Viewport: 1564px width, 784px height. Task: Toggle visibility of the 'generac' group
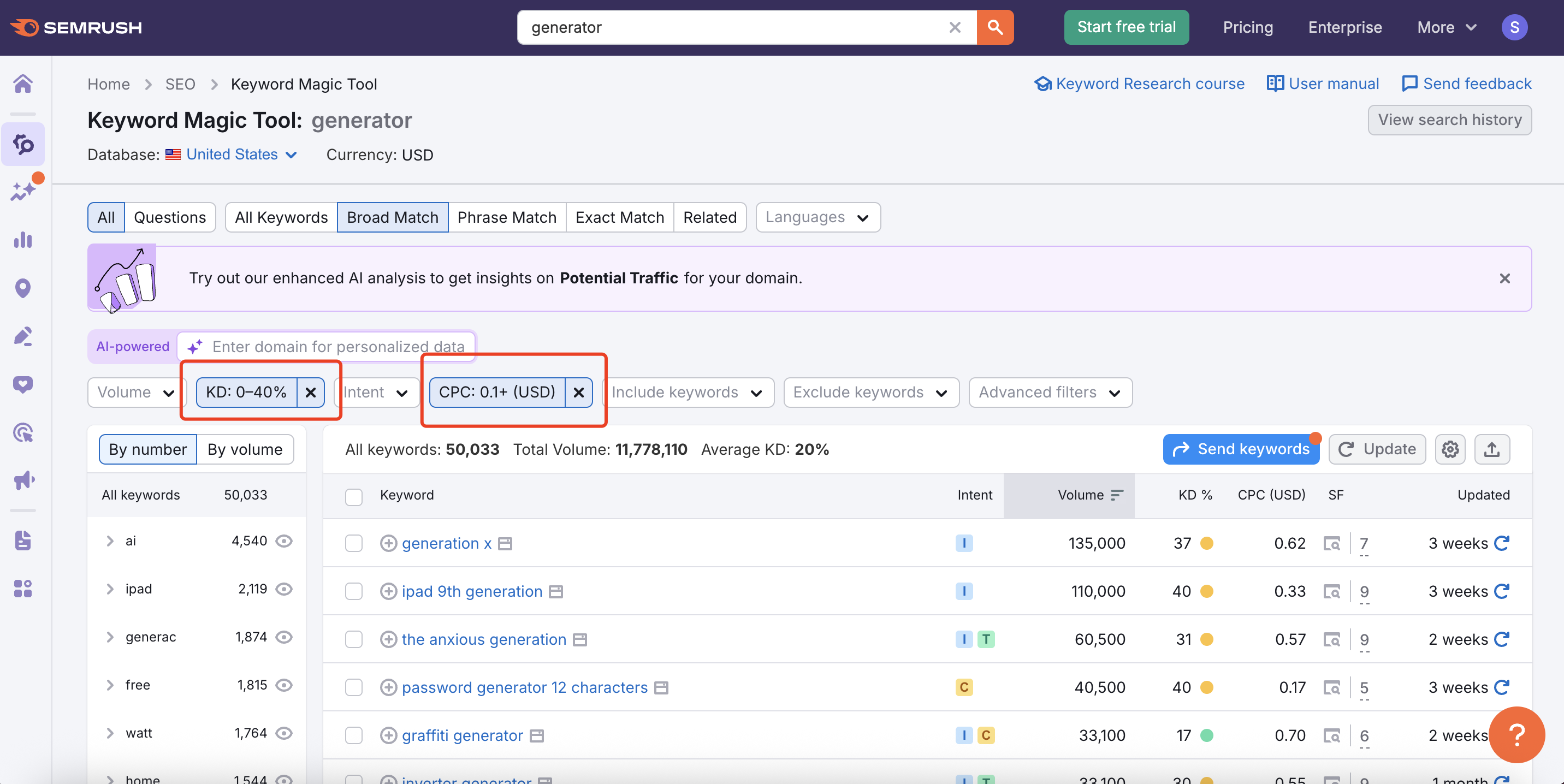point(284,637)
